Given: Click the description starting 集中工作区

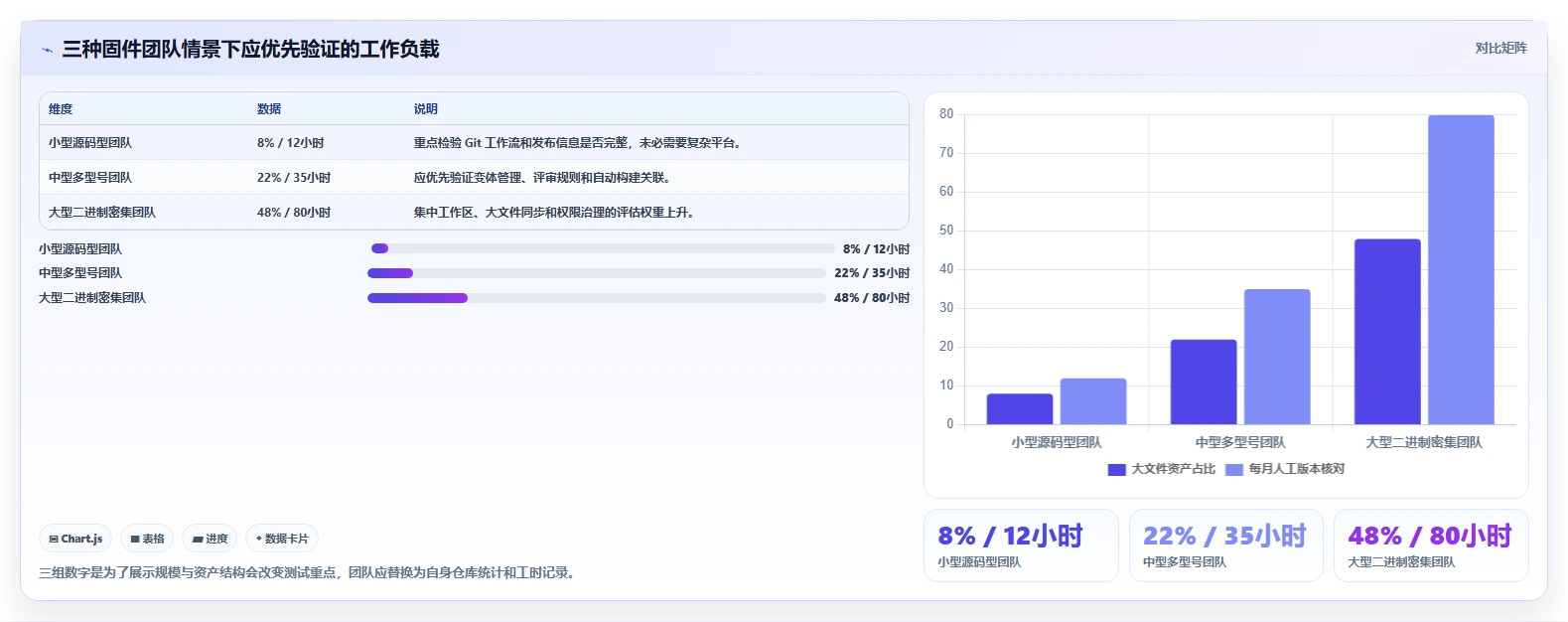Looking at the screenshot, I should point(555,213).
